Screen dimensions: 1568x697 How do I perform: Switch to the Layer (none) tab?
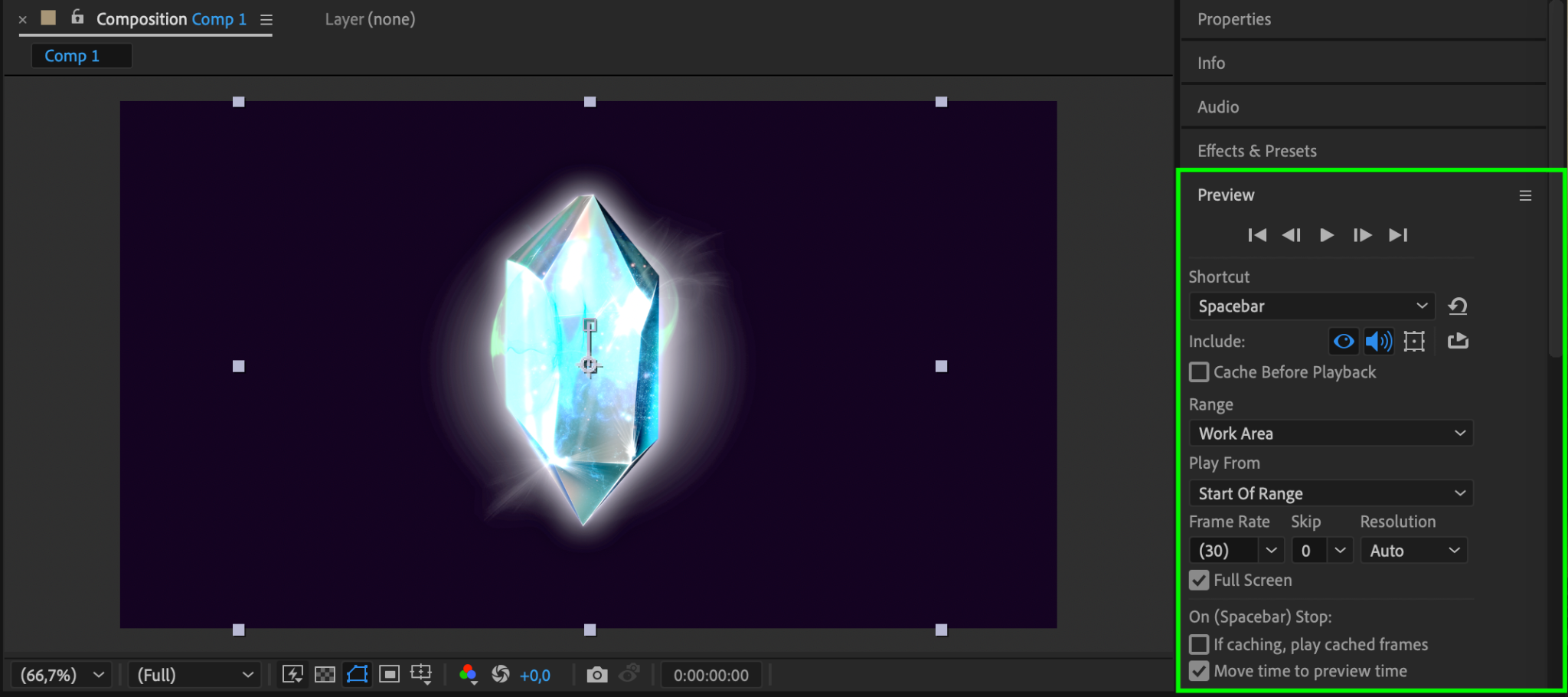(370, 19)
